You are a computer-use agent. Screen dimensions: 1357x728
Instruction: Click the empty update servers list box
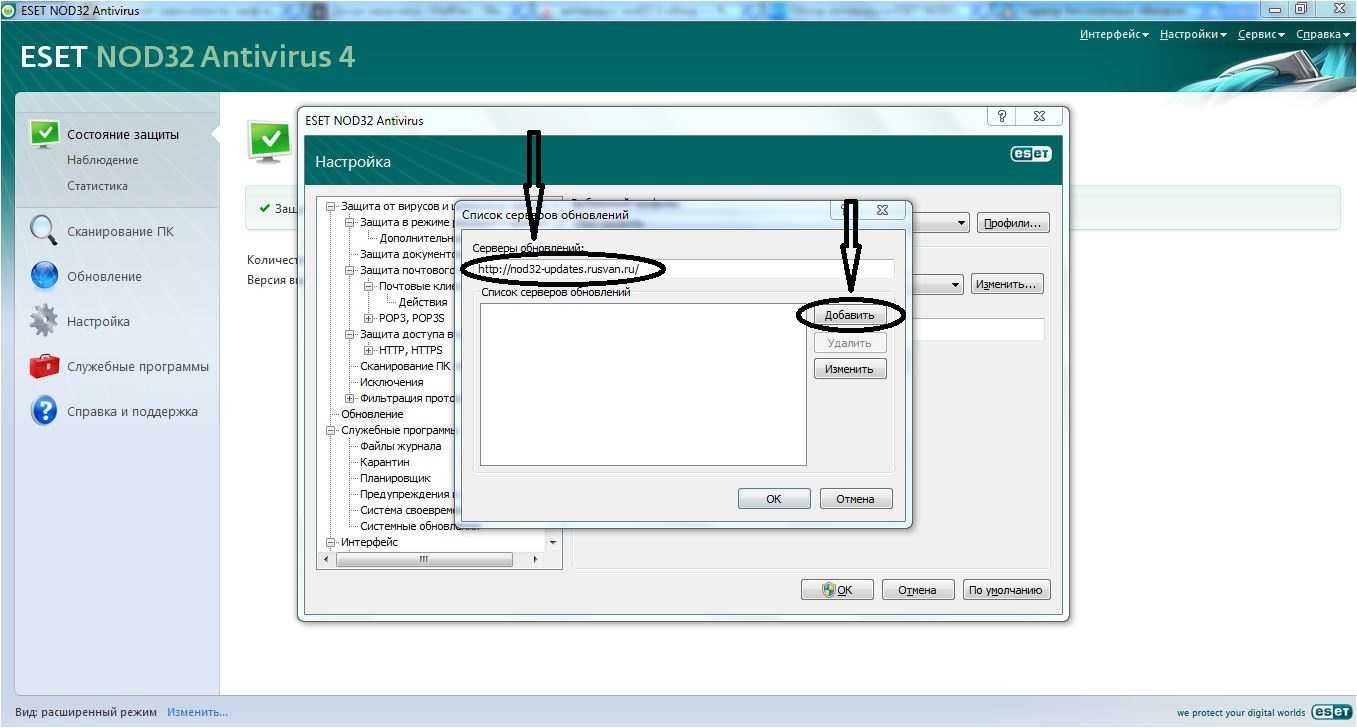pyautogui.click(x=643, y=384)
